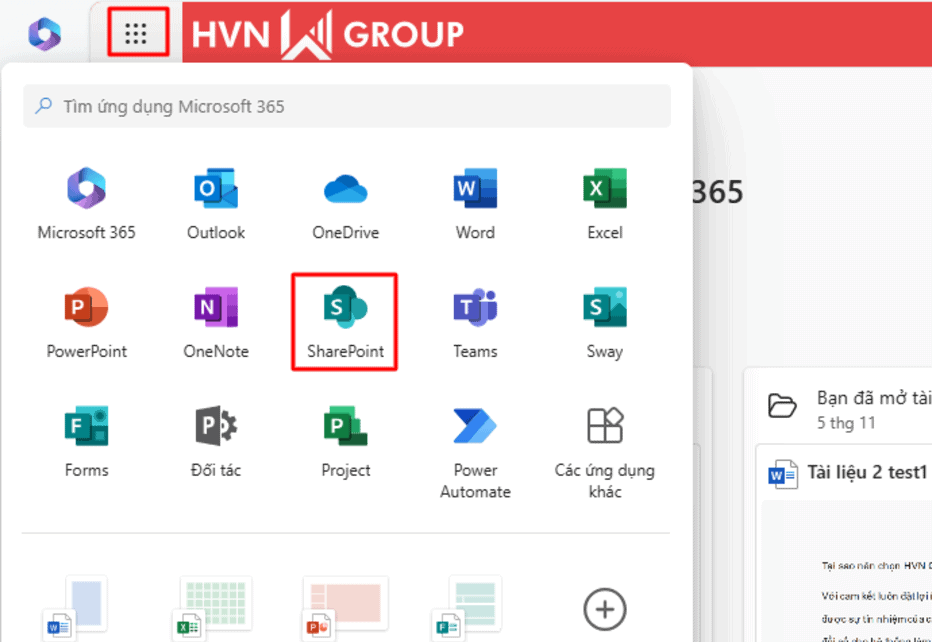Open the app launcher waffle icon
Screen dimensions: 932x642
click(x=136, y=33)
